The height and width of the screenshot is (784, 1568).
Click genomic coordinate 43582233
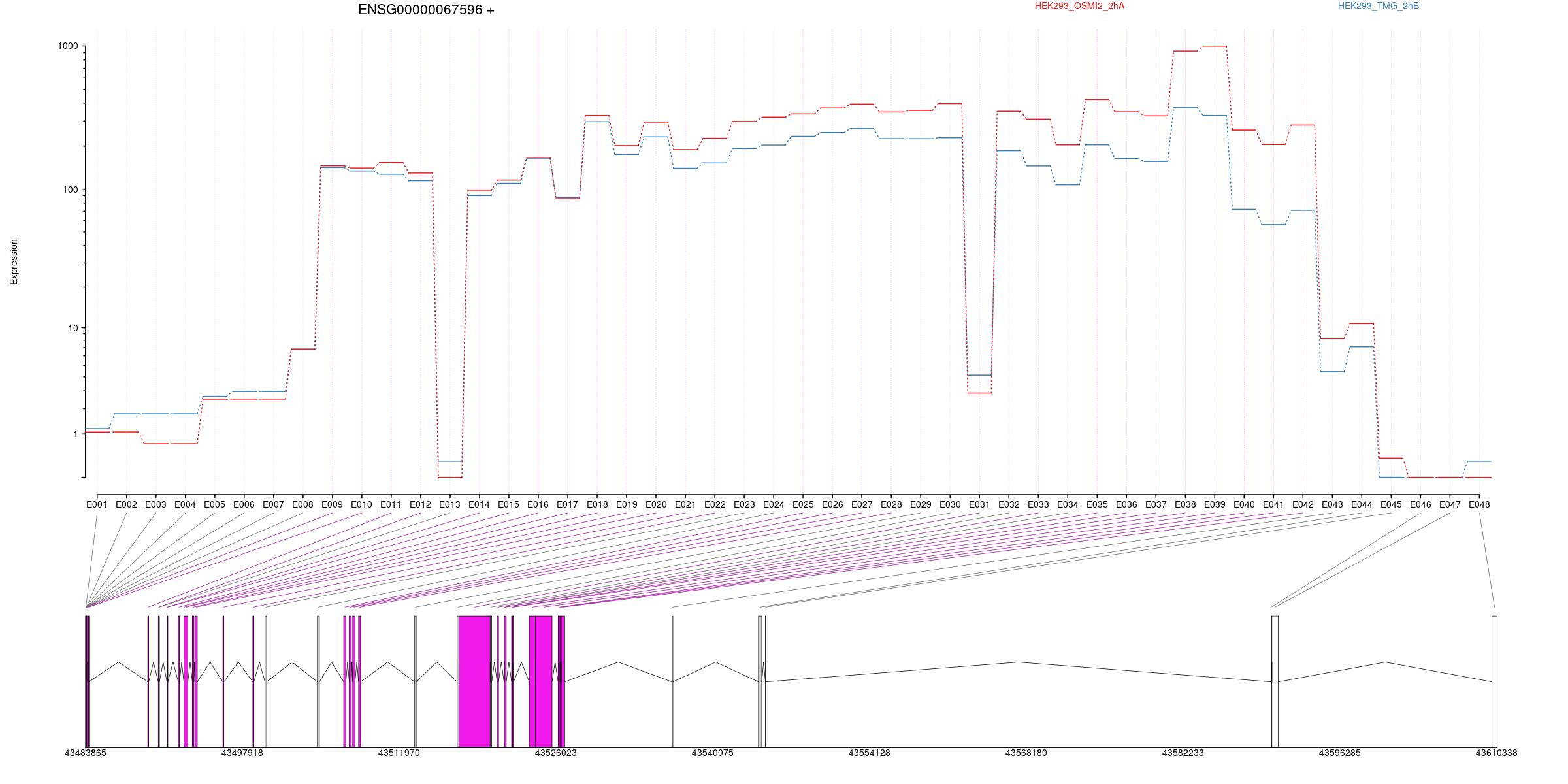coord(1183,753)
